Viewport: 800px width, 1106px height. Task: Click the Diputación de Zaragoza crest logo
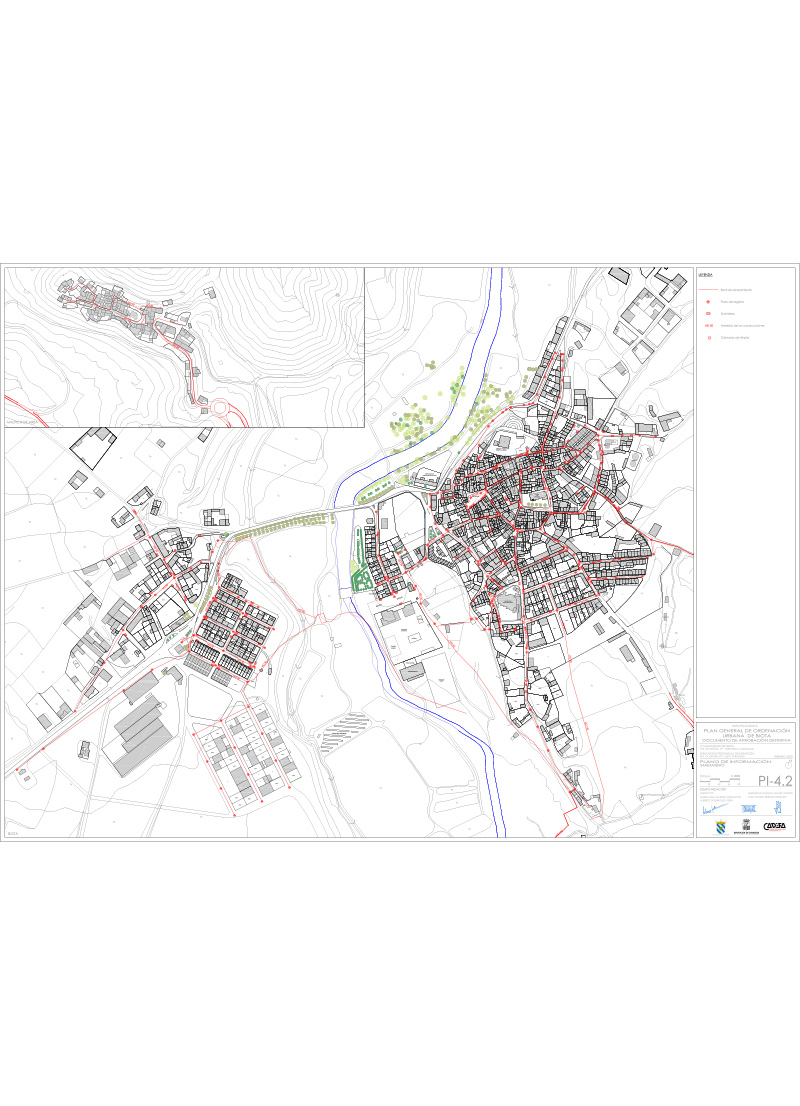point(745,826)
